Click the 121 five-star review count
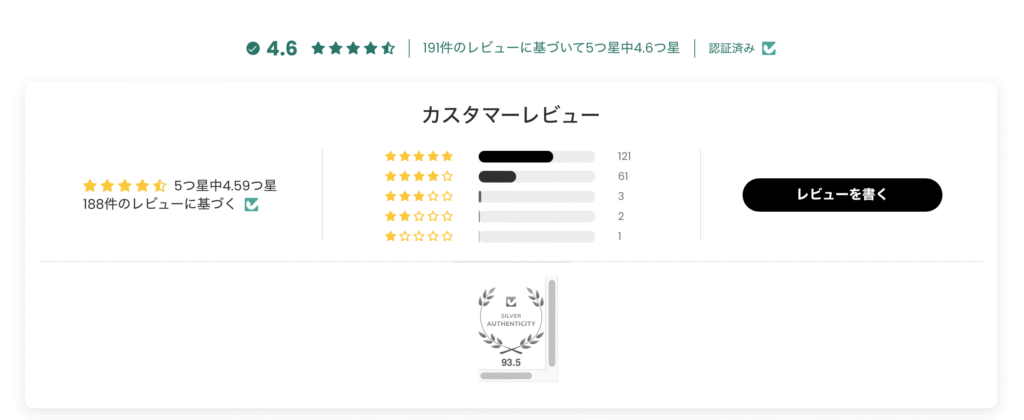The width and height of the screenshot is (1024, 420). [624, 156]
